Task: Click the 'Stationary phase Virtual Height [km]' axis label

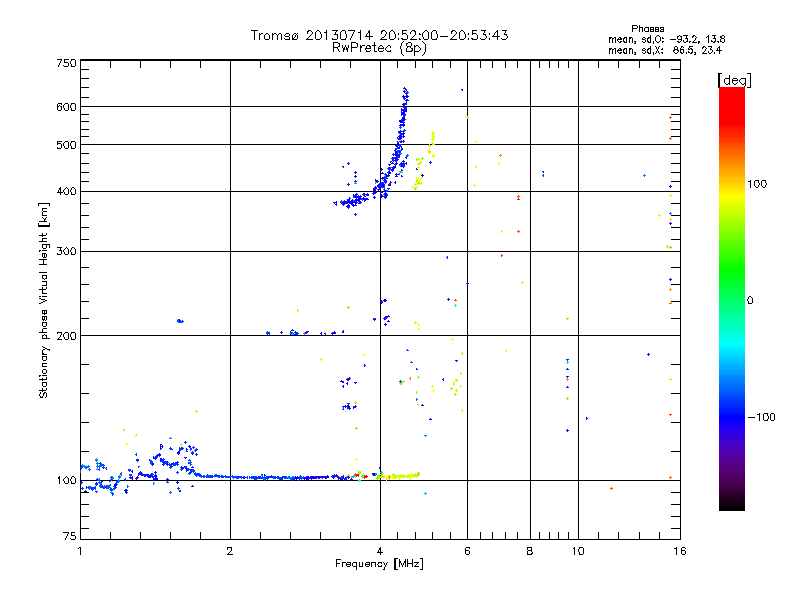Action: [44, 301]
